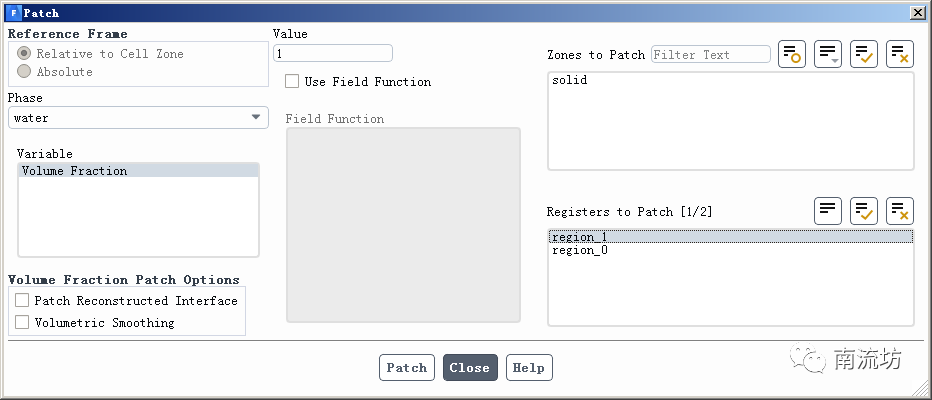This screenshot has width=932, height=400.
Task: Select Volume Fraction in Variable list
Action: 75,171
